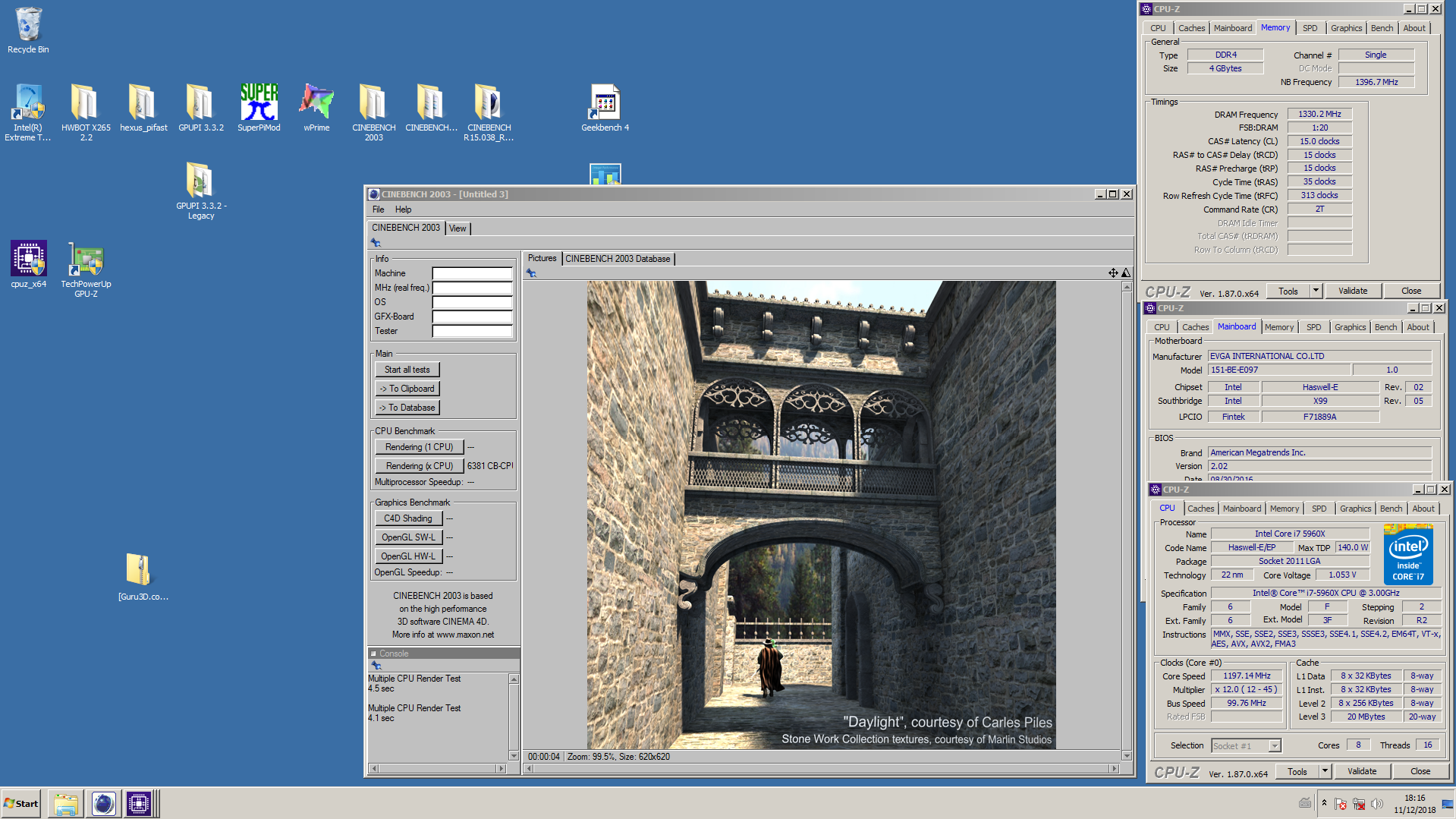Click Tools button in top CPU-Z window
The image size is (1456, 819).
coord(1288,291)
